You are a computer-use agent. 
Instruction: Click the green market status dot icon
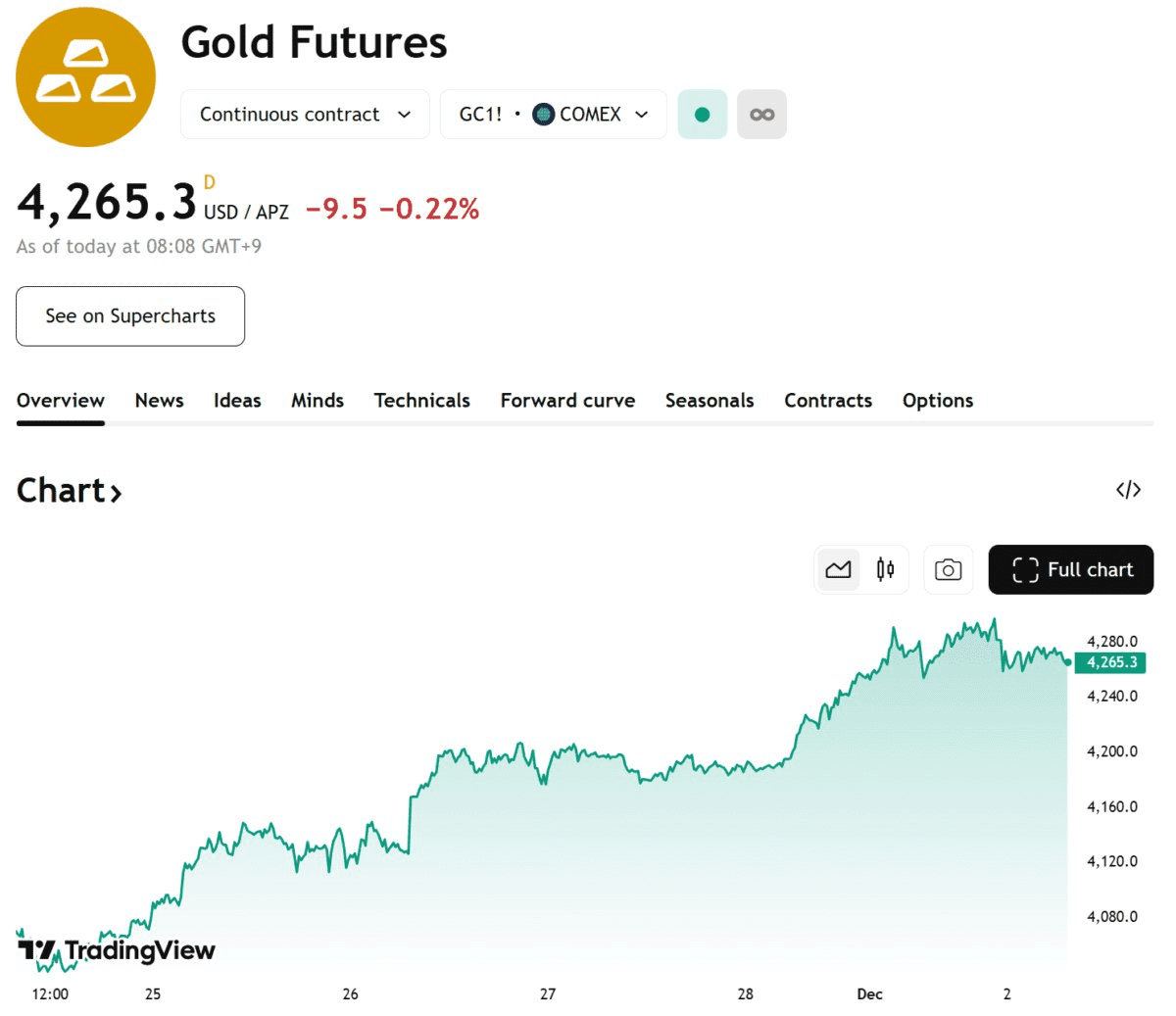click(x=702, y=115)
